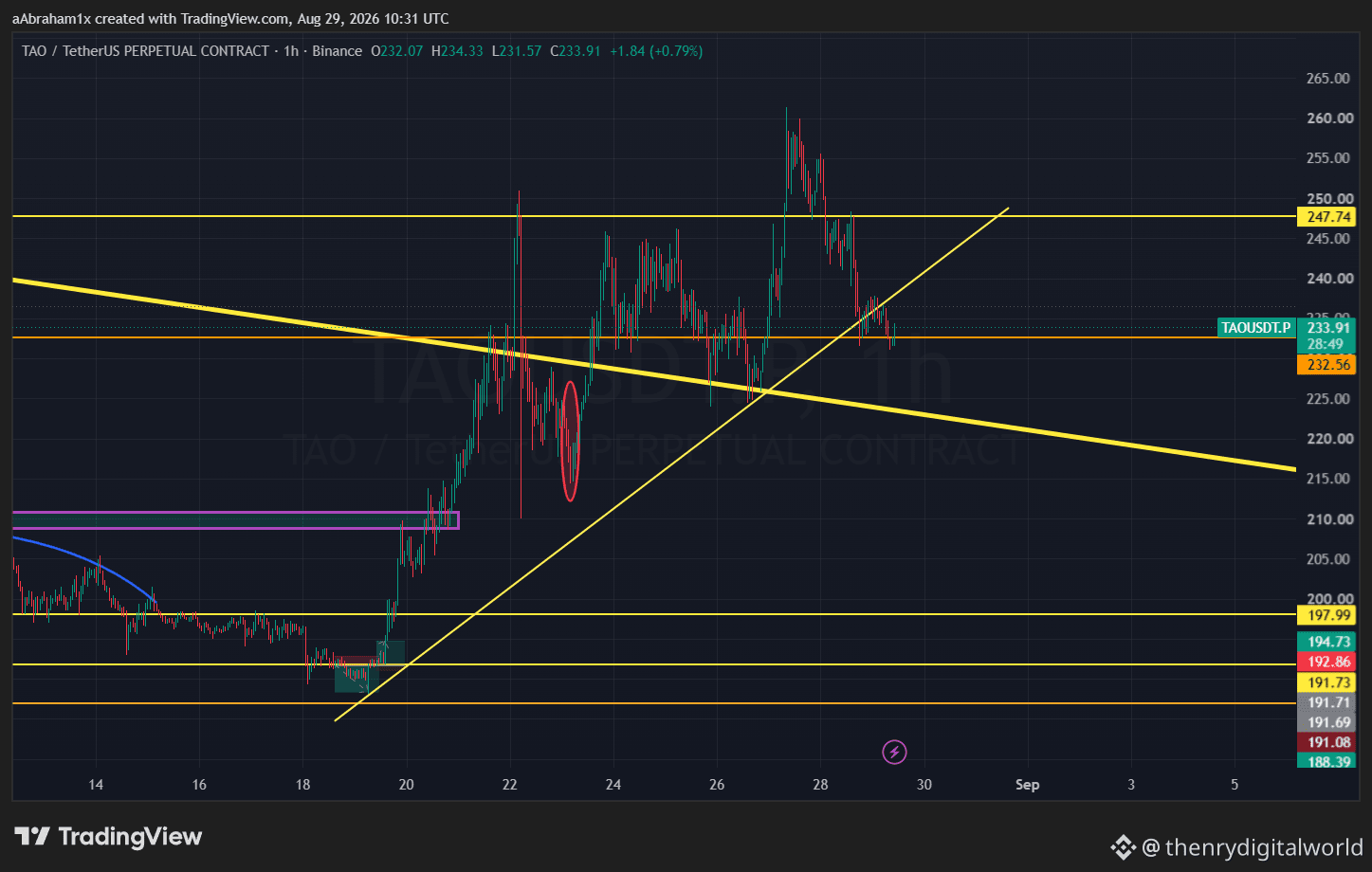
Task: Select the purple rectangle zone drawing
Action: click(x=235, y=520)
